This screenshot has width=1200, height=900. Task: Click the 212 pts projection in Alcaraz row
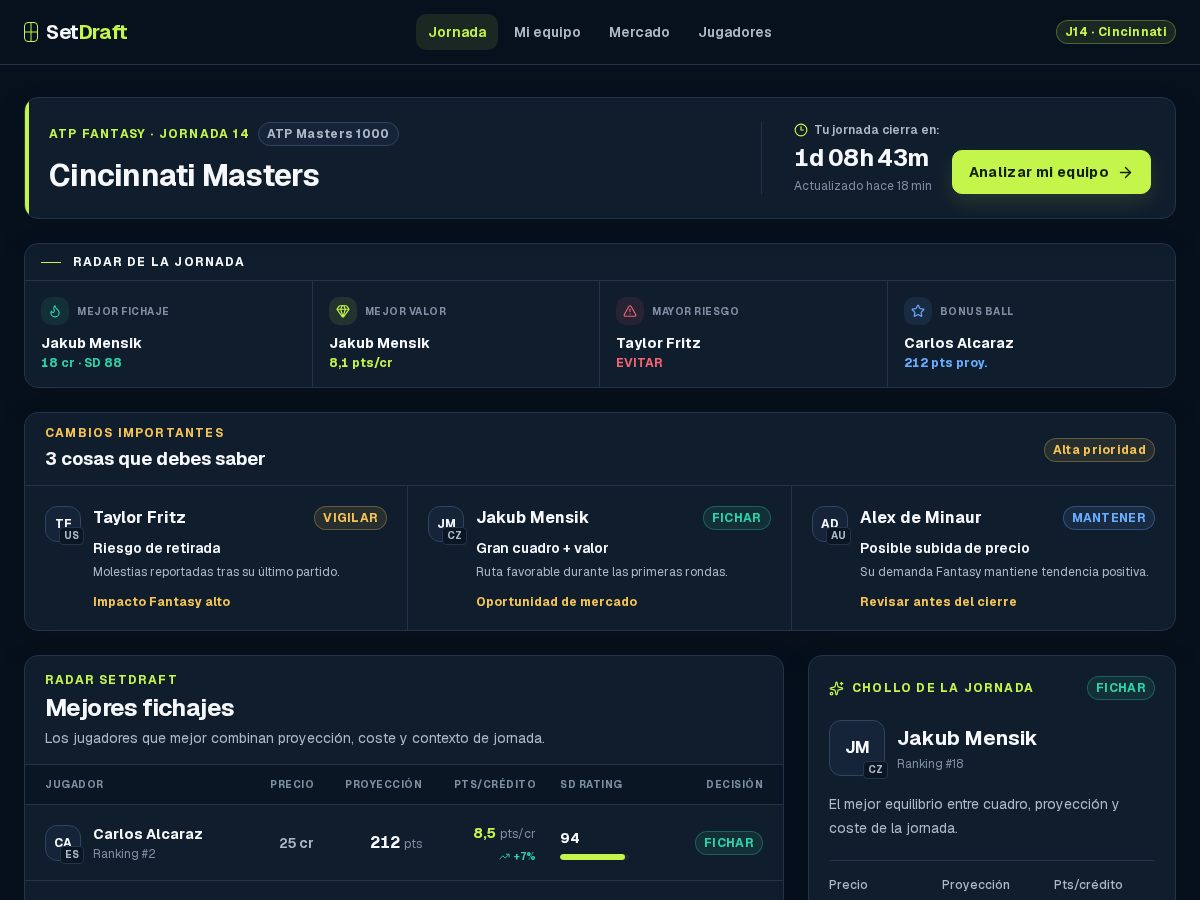[396, 843]
